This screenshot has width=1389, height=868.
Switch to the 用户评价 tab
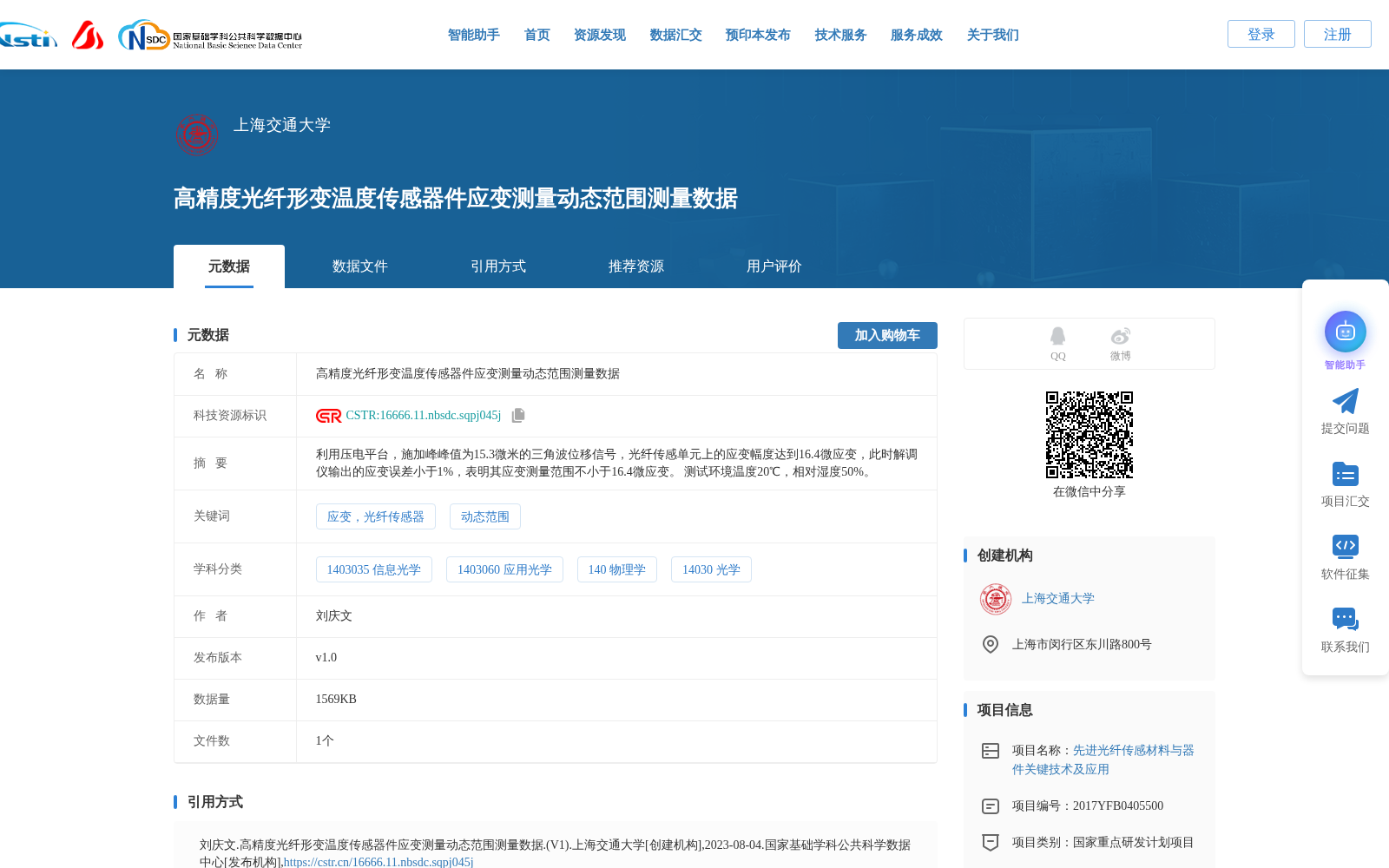773,266
